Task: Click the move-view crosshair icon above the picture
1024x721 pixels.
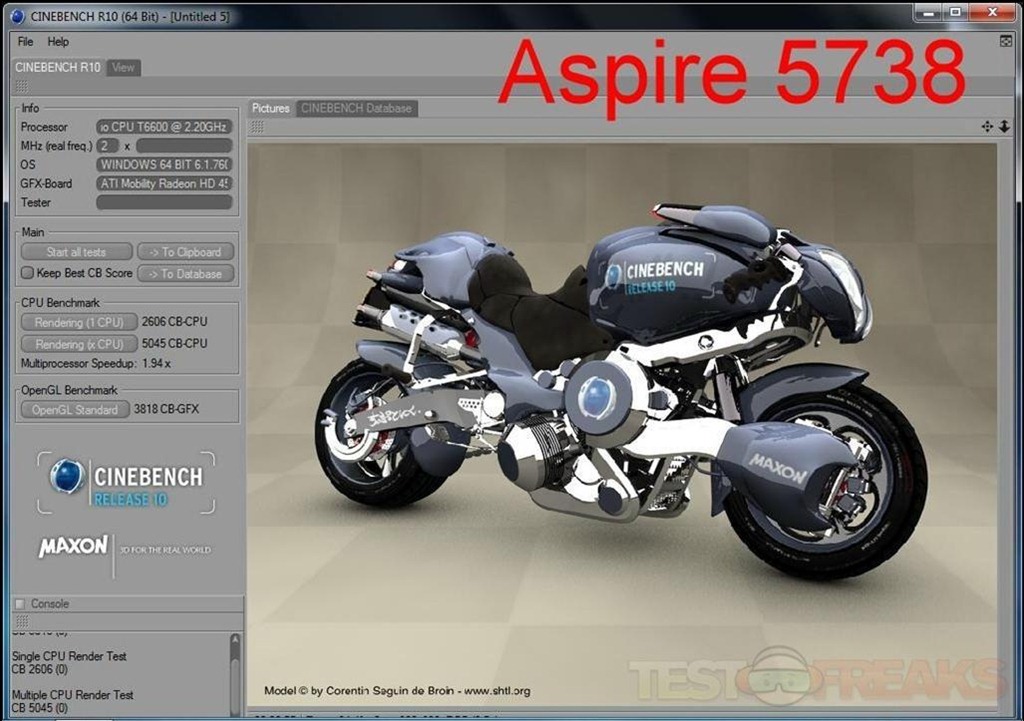Action: (987, 127)
